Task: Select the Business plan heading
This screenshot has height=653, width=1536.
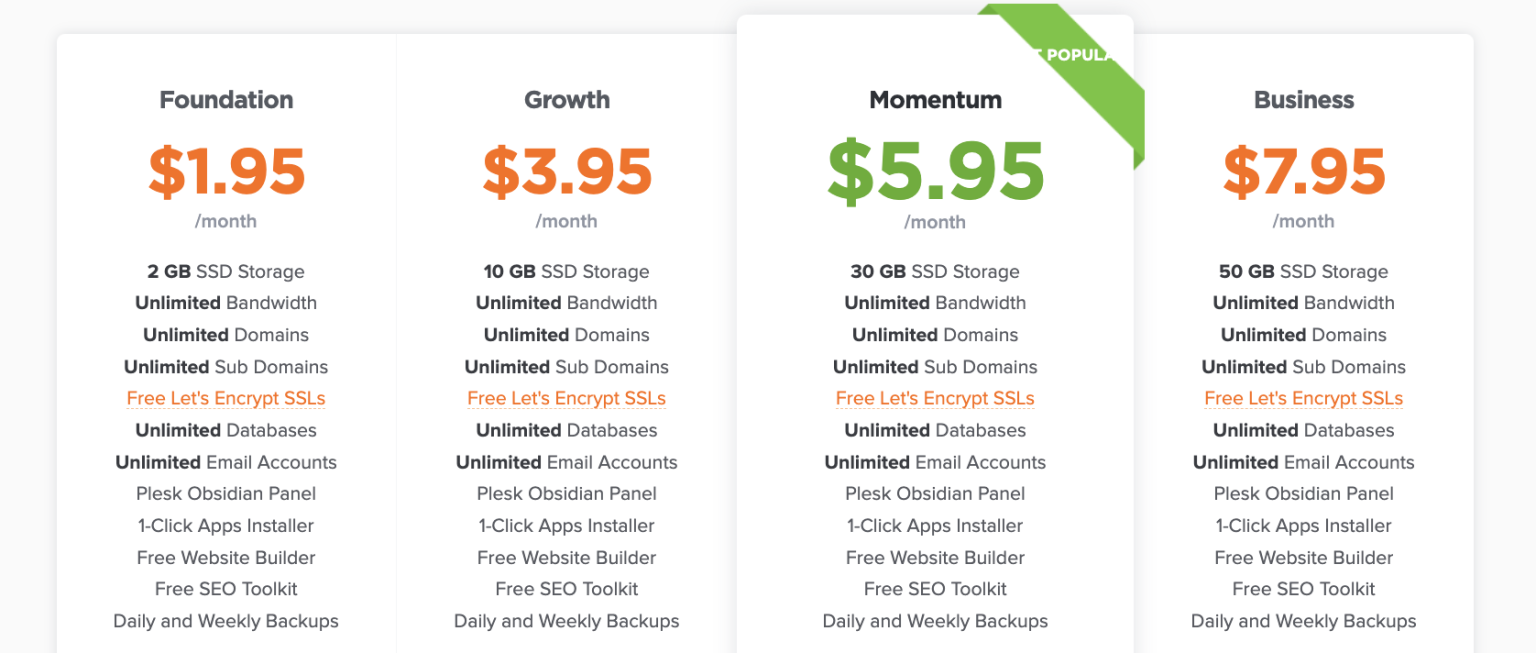Action: (1304, 100)
